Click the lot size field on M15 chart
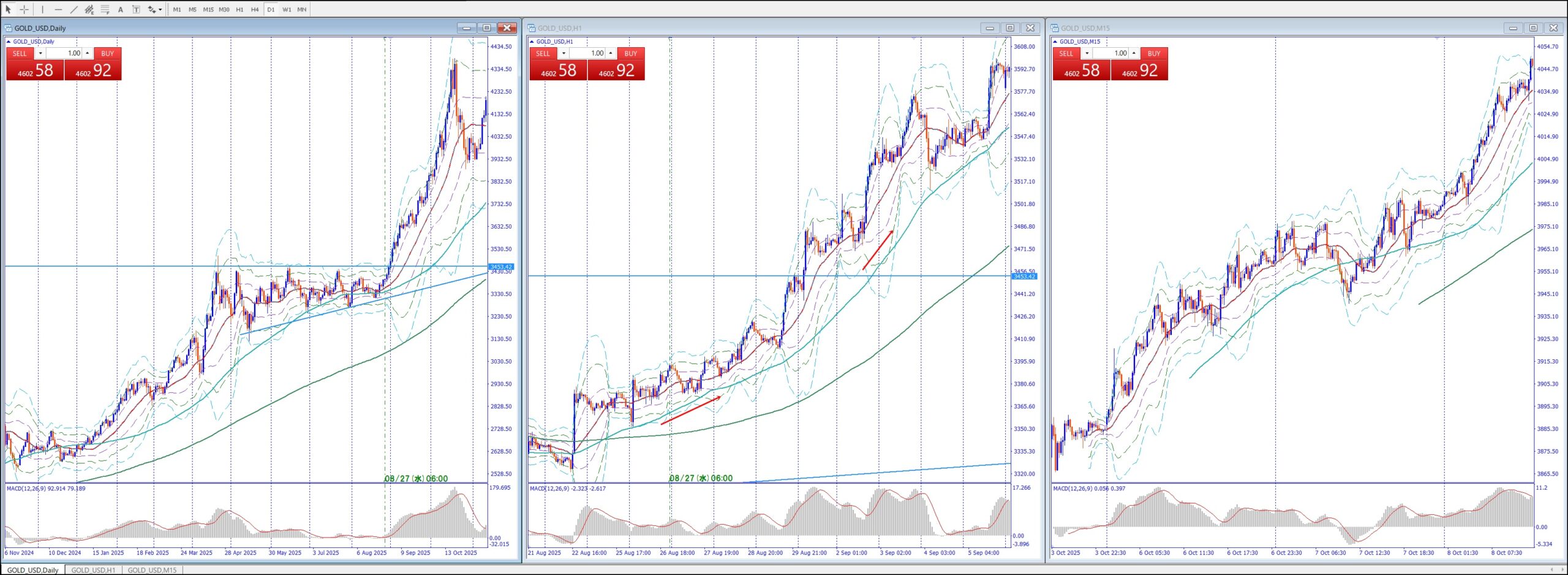This screenshot has height=575, width=1568. (x=1114, y=53)
